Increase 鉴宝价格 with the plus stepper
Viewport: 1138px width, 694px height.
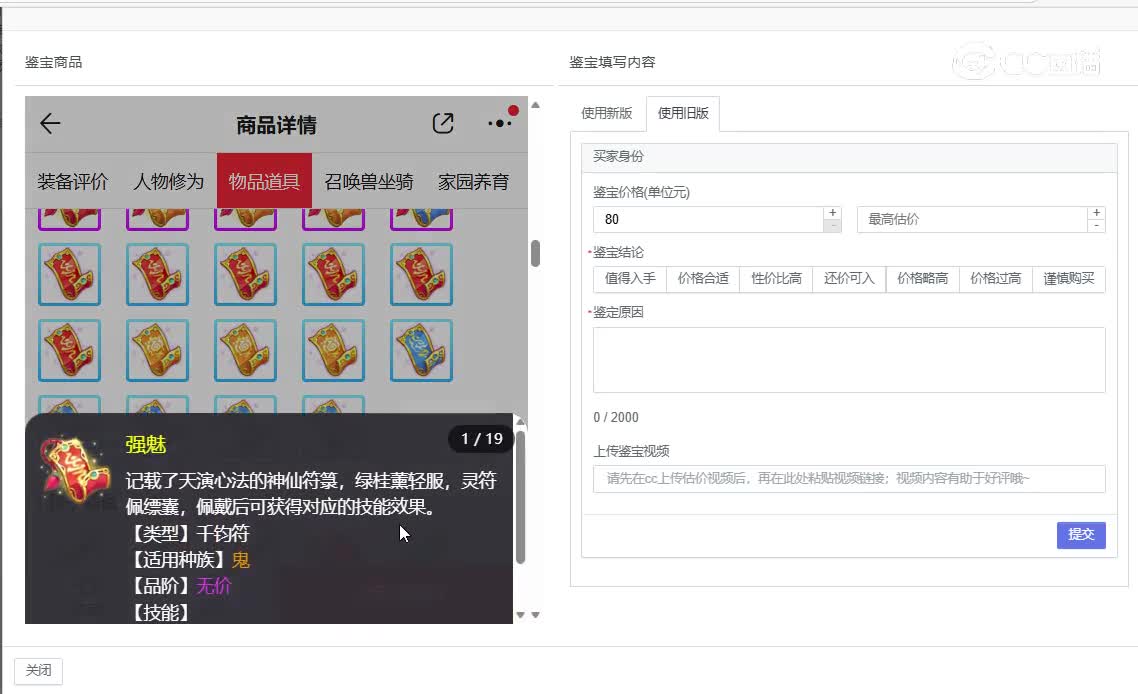coord(832,213)
